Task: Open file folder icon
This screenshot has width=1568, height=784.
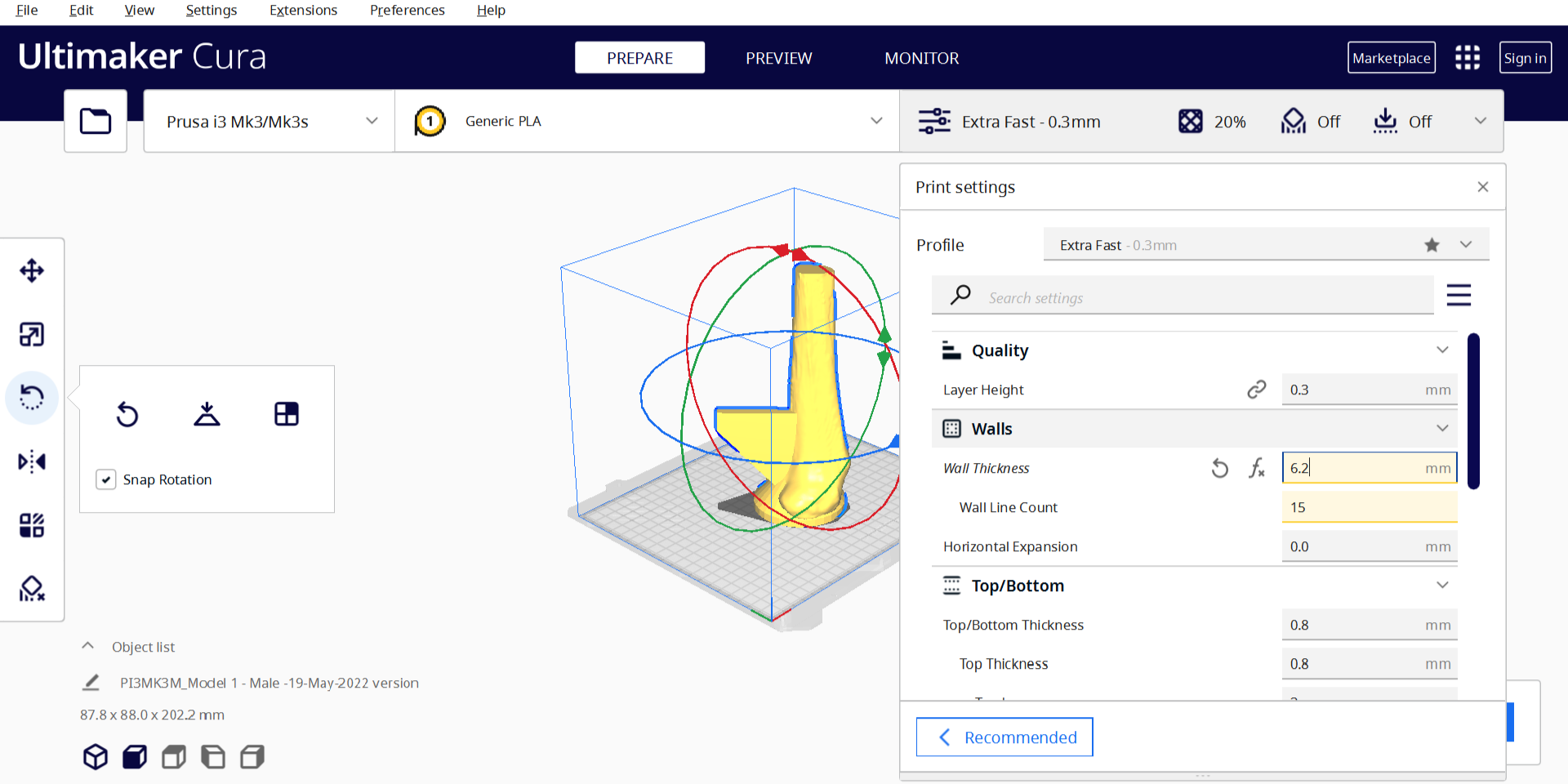Action: (96, 122)
